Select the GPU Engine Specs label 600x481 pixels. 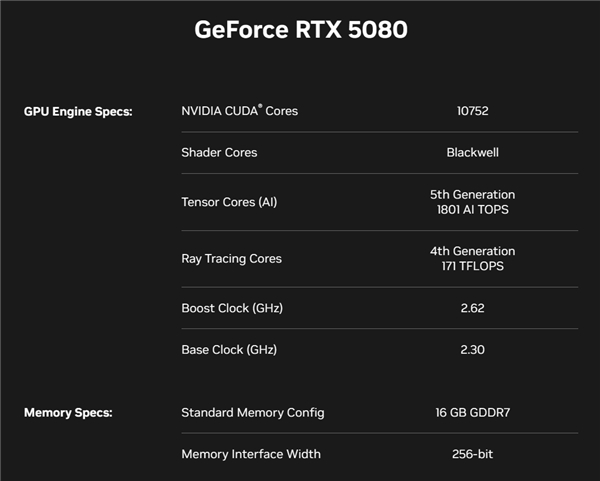(x=78, y=111)
